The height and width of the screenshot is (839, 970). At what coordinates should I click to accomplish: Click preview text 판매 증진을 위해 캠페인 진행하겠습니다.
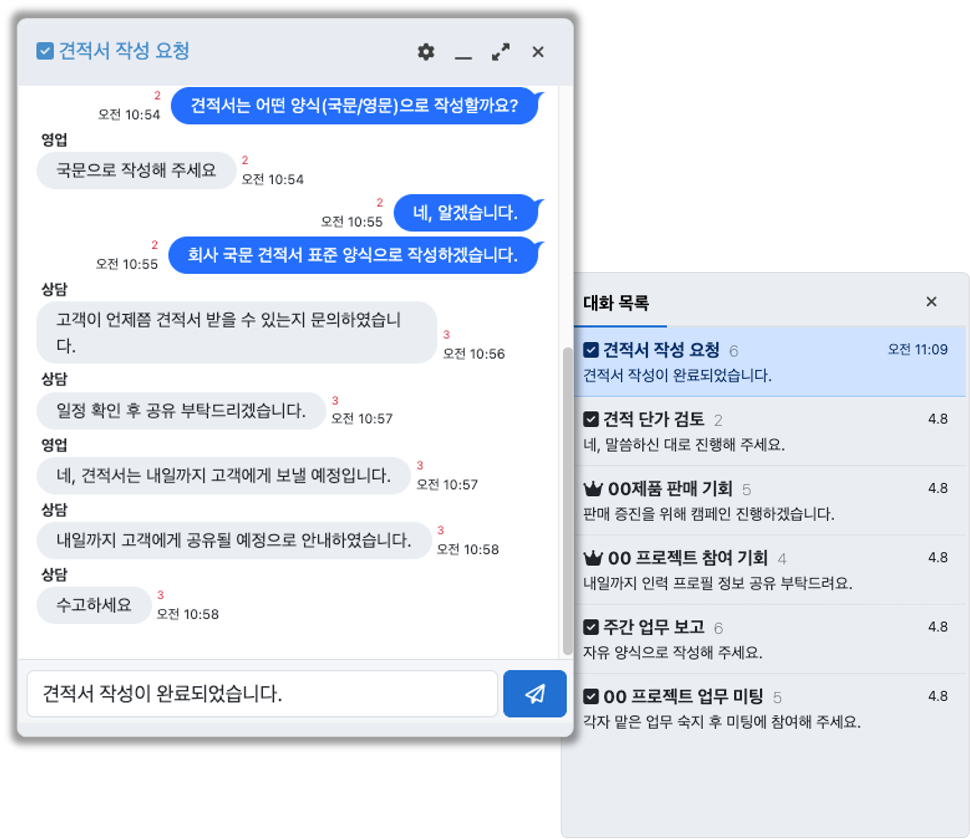click(709, 514)
